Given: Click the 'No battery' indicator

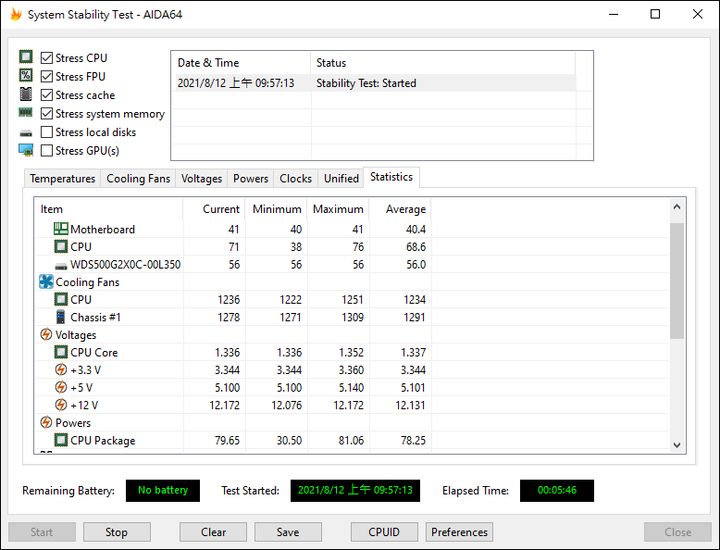Looking at the screenshot, I should click(163, 490).
